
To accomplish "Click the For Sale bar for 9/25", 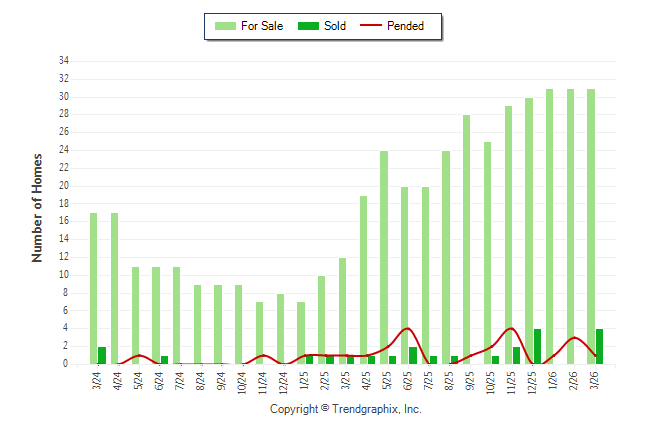I will (467, 240).
